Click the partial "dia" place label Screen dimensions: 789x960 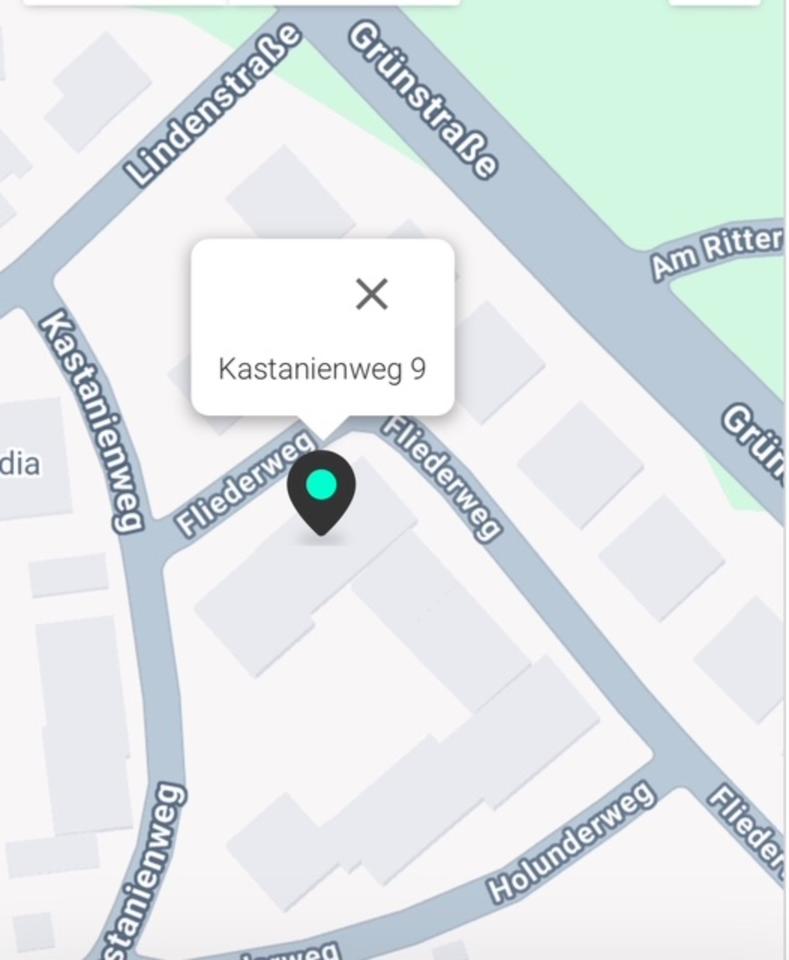[x=20, y=463]
